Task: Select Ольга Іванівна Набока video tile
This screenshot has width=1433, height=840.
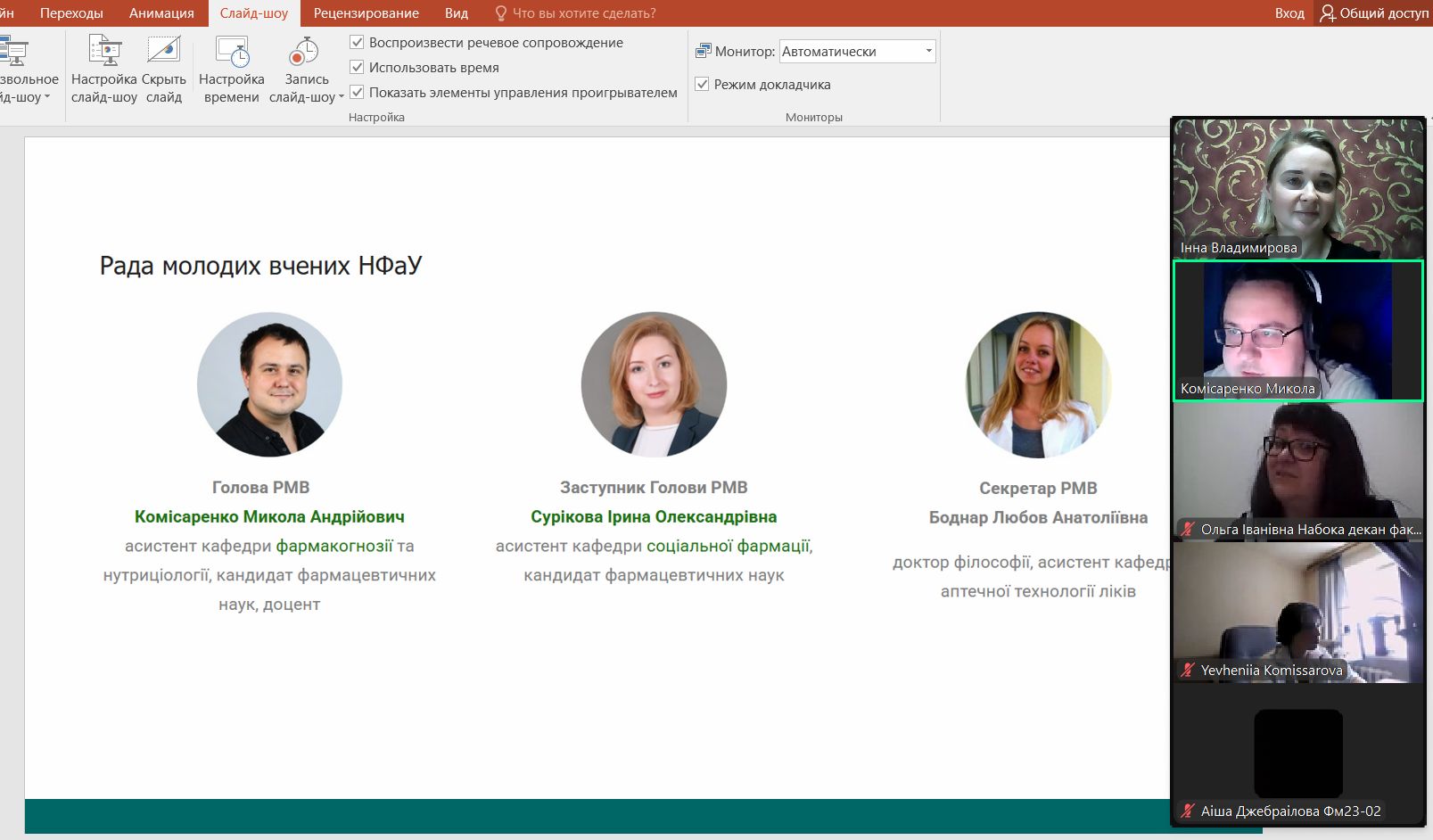Action: (1298, 472)
